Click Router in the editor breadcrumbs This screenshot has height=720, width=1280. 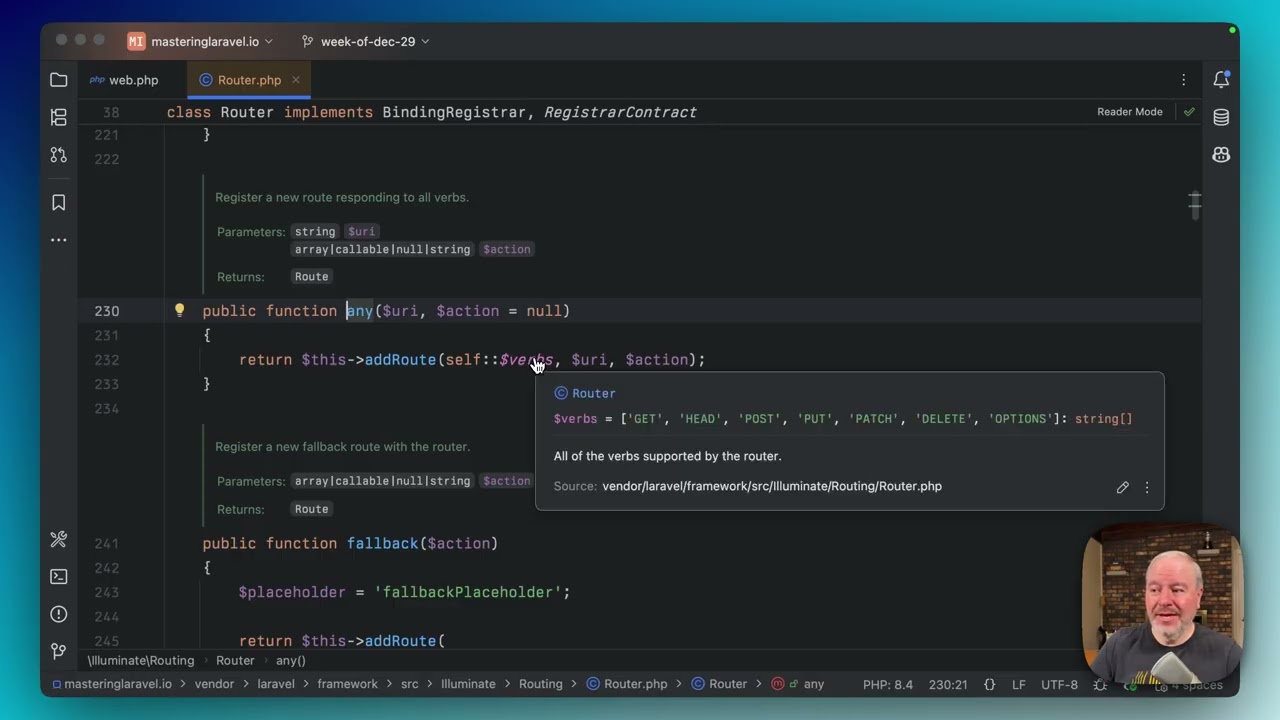(x=236, y=661)
